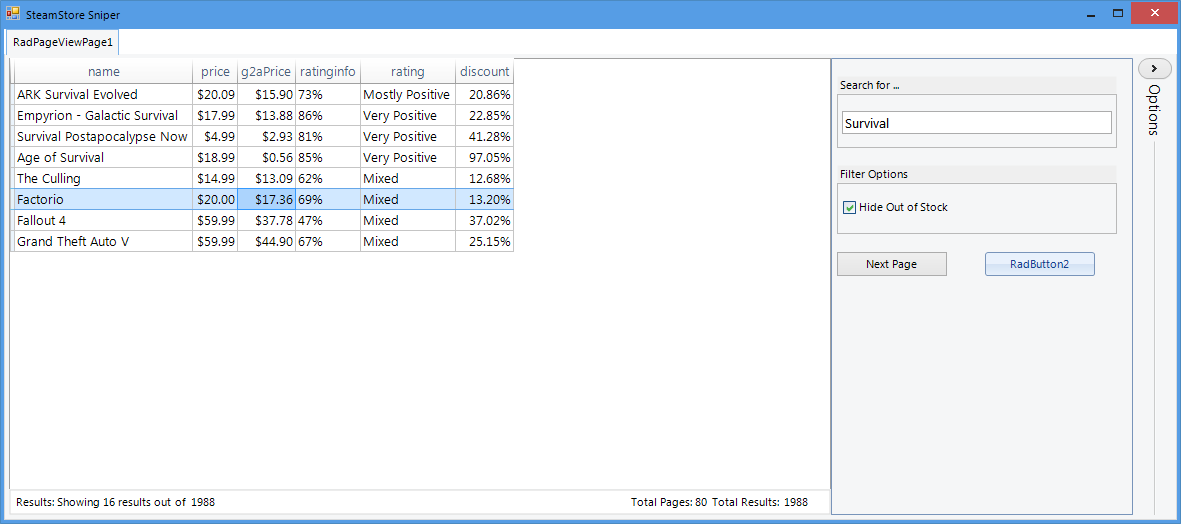The width and height of the screenshot is (1181, 524).
Task: Select The Culling name cell
Action: pyautogui.click(x=104, y=178)
